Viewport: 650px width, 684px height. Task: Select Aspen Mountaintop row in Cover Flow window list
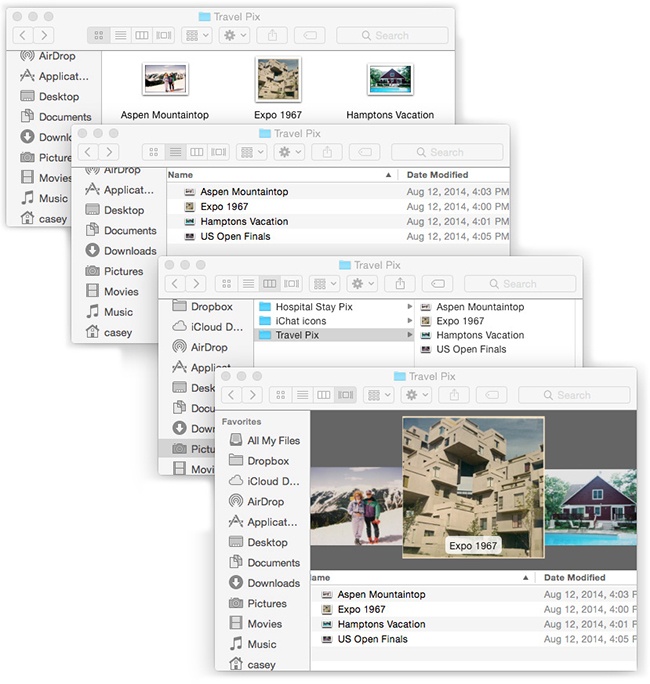[473, 595]
